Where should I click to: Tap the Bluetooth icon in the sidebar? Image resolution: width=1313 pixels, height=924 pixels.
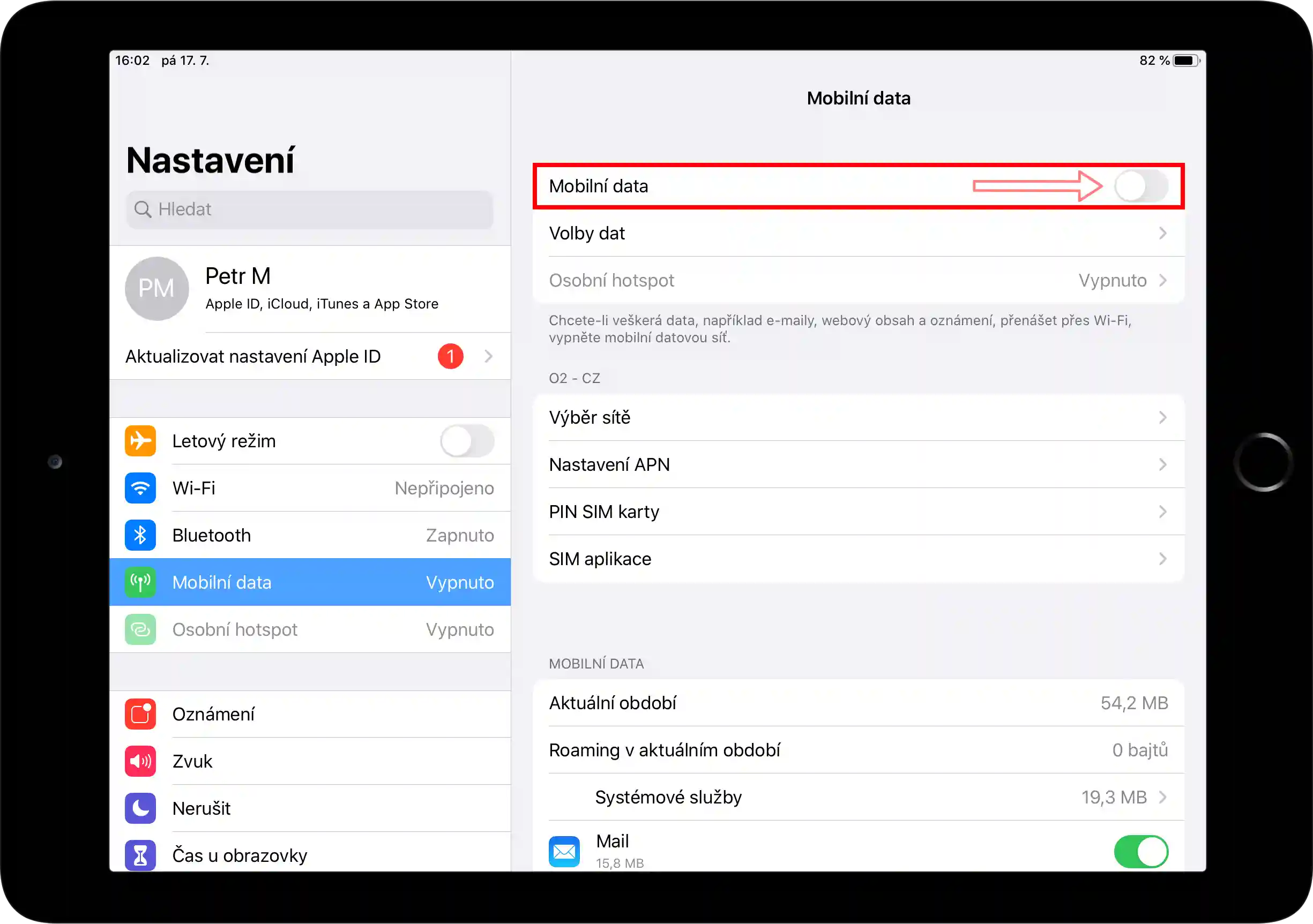point(140,535)
